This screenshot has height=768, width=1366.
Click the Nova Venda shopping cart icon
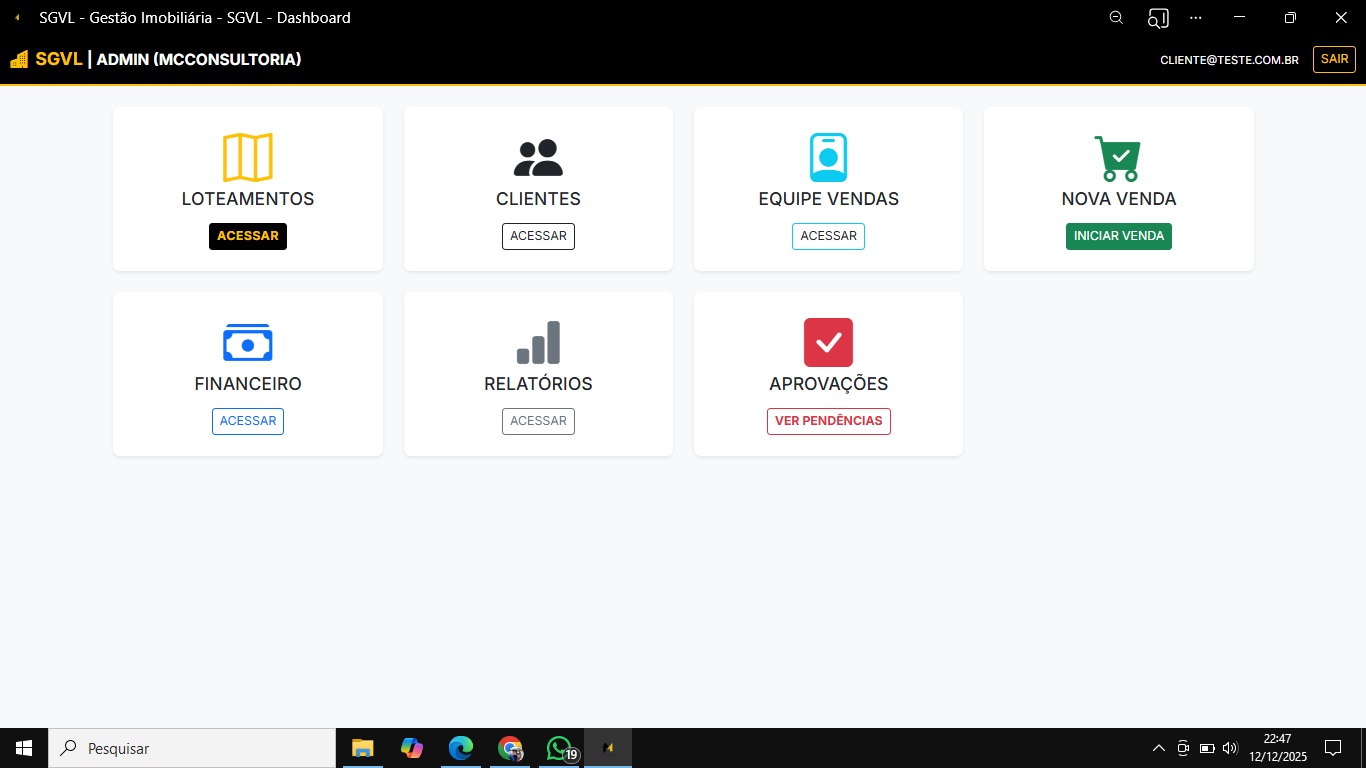click(x=1118, y=156)
